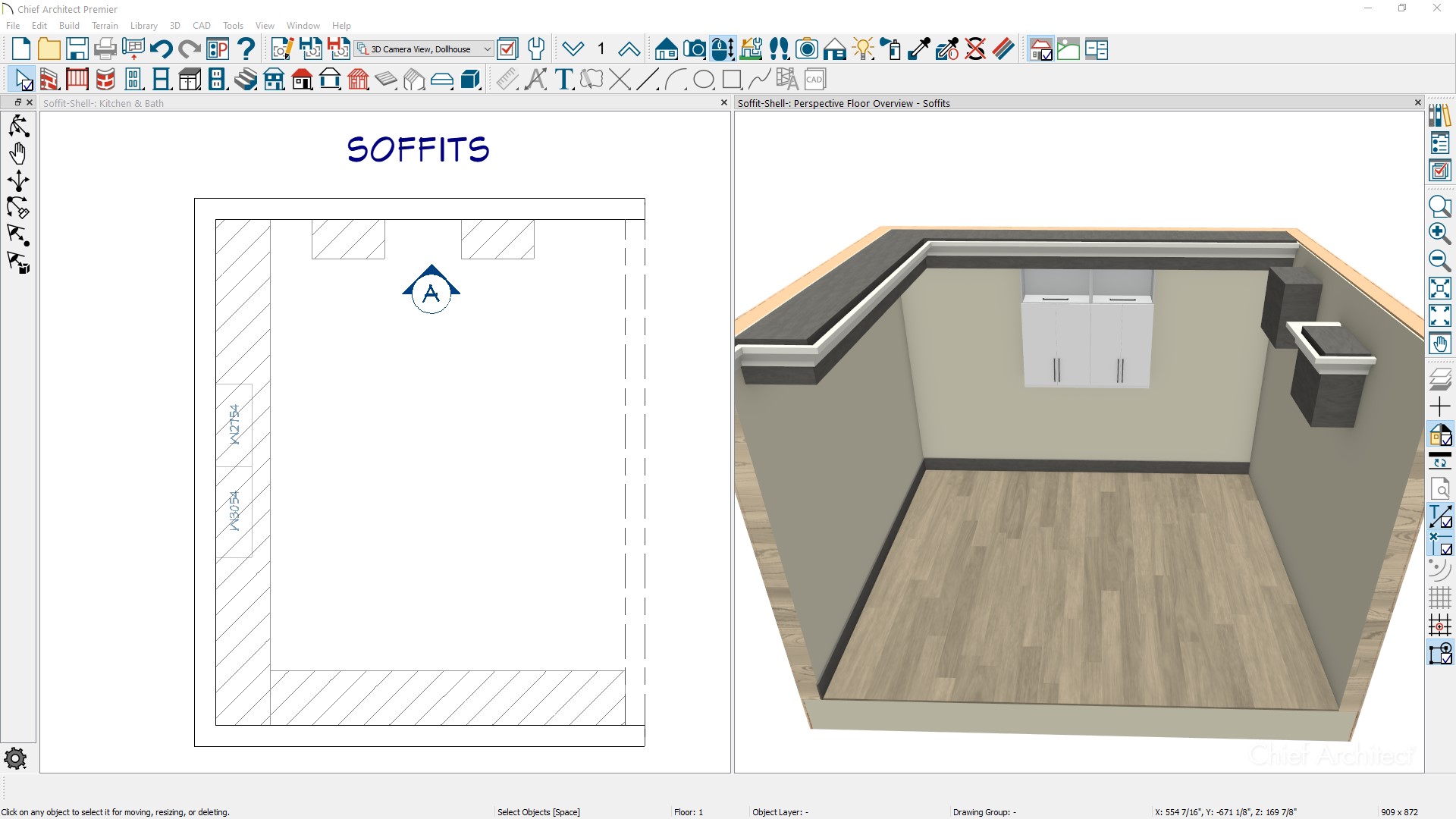Screen dimensions: 1456x819
Task: Close the Perspective Floor Overview pane
Action: [1417, 102]
